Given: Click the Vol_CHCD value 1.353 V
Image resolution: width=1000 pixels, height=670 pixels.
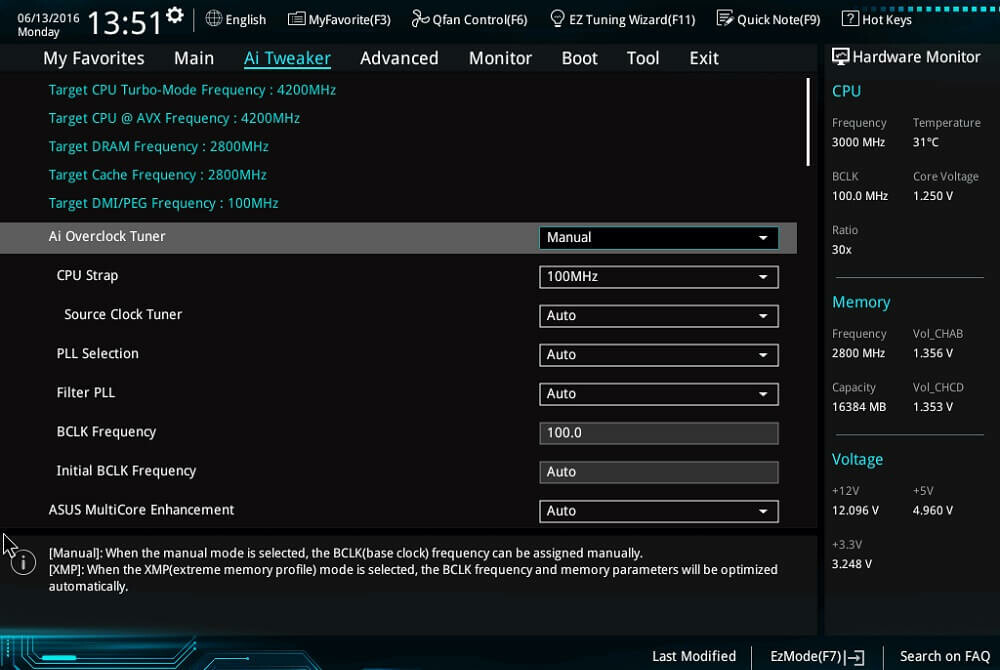Looking at the screenshot, I should tap(932, 407).
